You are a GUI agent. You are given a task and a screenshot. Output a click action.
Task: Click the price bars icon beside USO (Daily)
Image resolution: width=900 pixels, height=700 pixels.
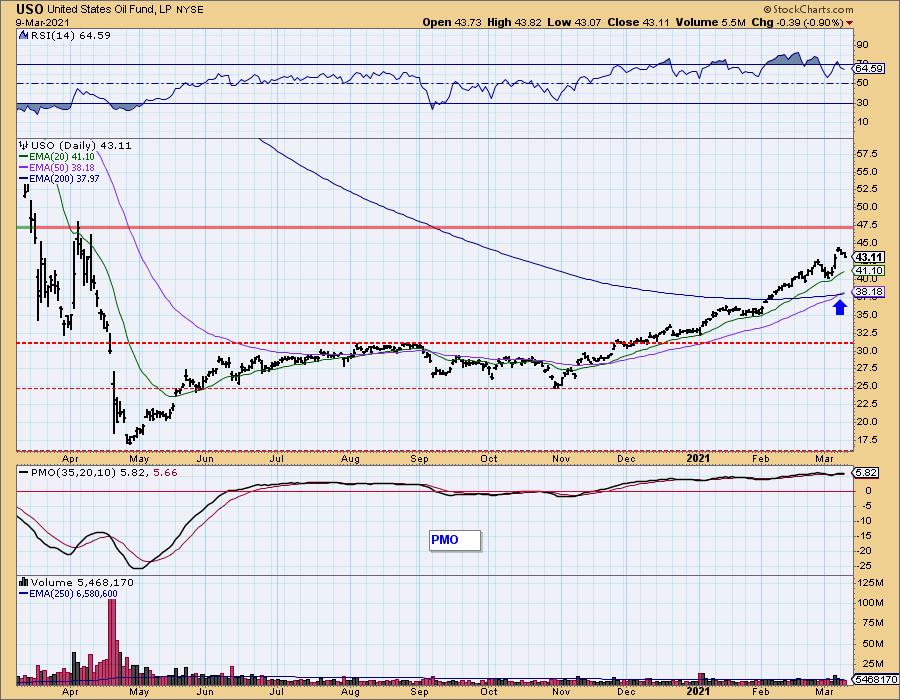click(x=23, y=145)
